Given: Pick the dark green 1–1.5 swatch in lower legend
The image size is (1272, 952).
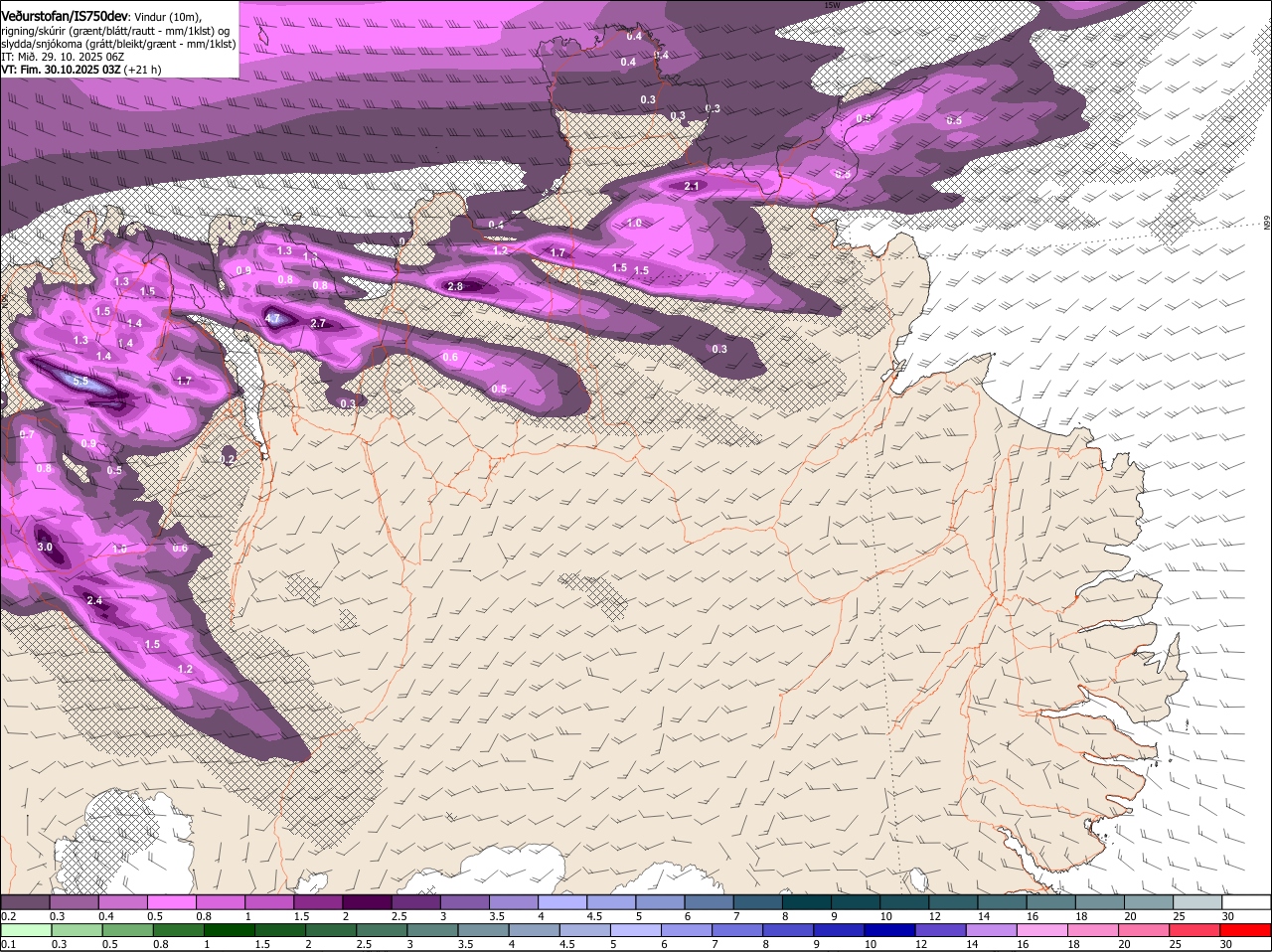Looking at the screenshot, I should pos(230,930).
